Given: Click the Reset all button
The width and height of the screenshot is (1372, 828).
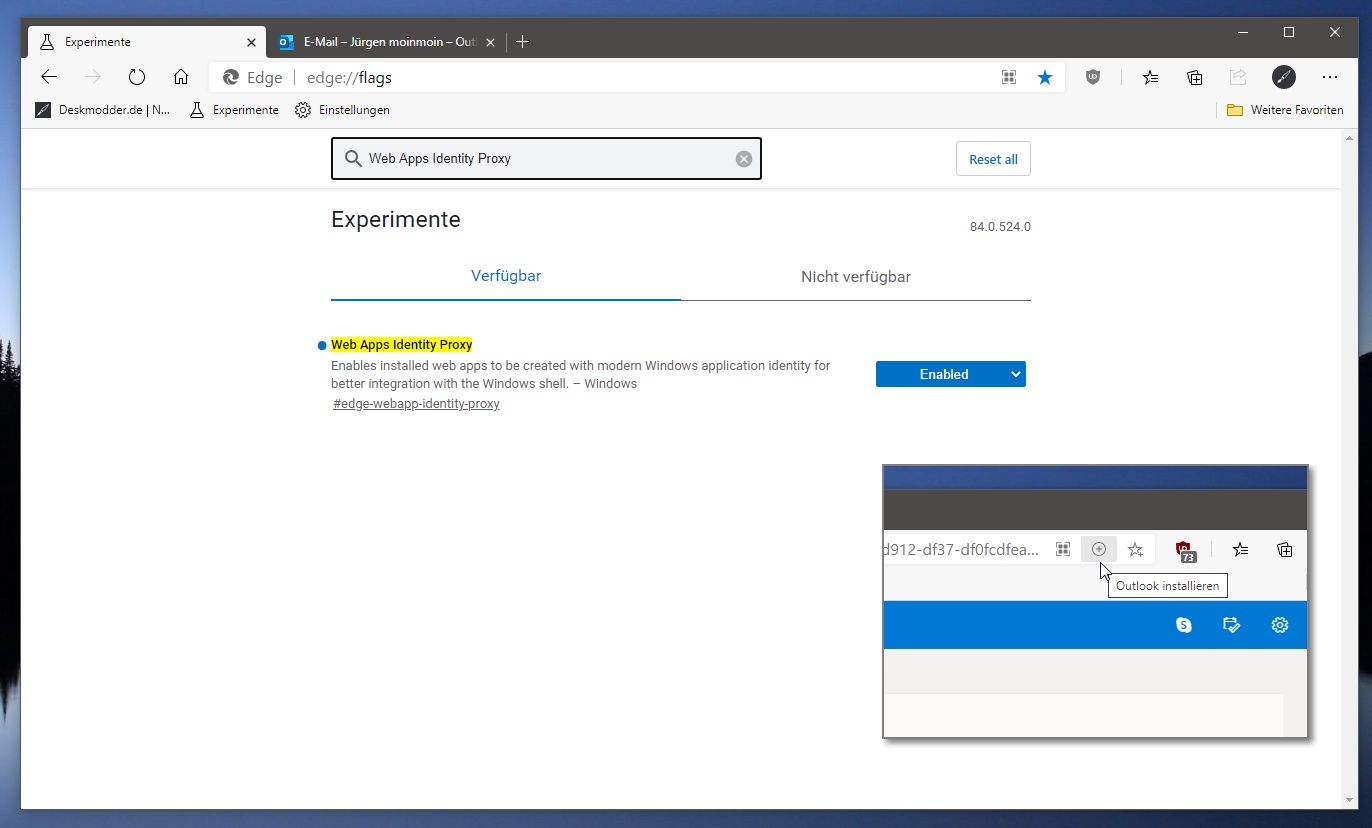Looking at the screenshot, I should tap(993, 159).
